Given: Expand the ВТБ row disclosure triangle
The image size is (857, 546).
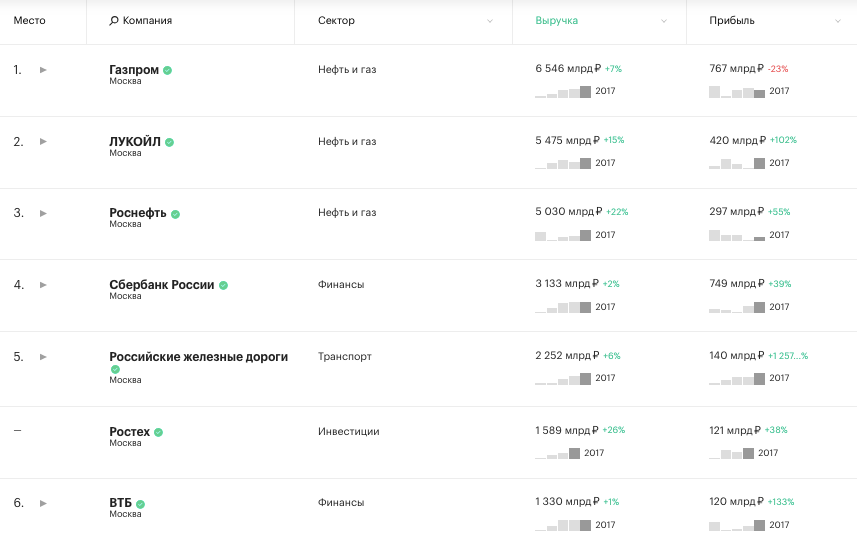Looking at the screenshot, I should (43, 503).
